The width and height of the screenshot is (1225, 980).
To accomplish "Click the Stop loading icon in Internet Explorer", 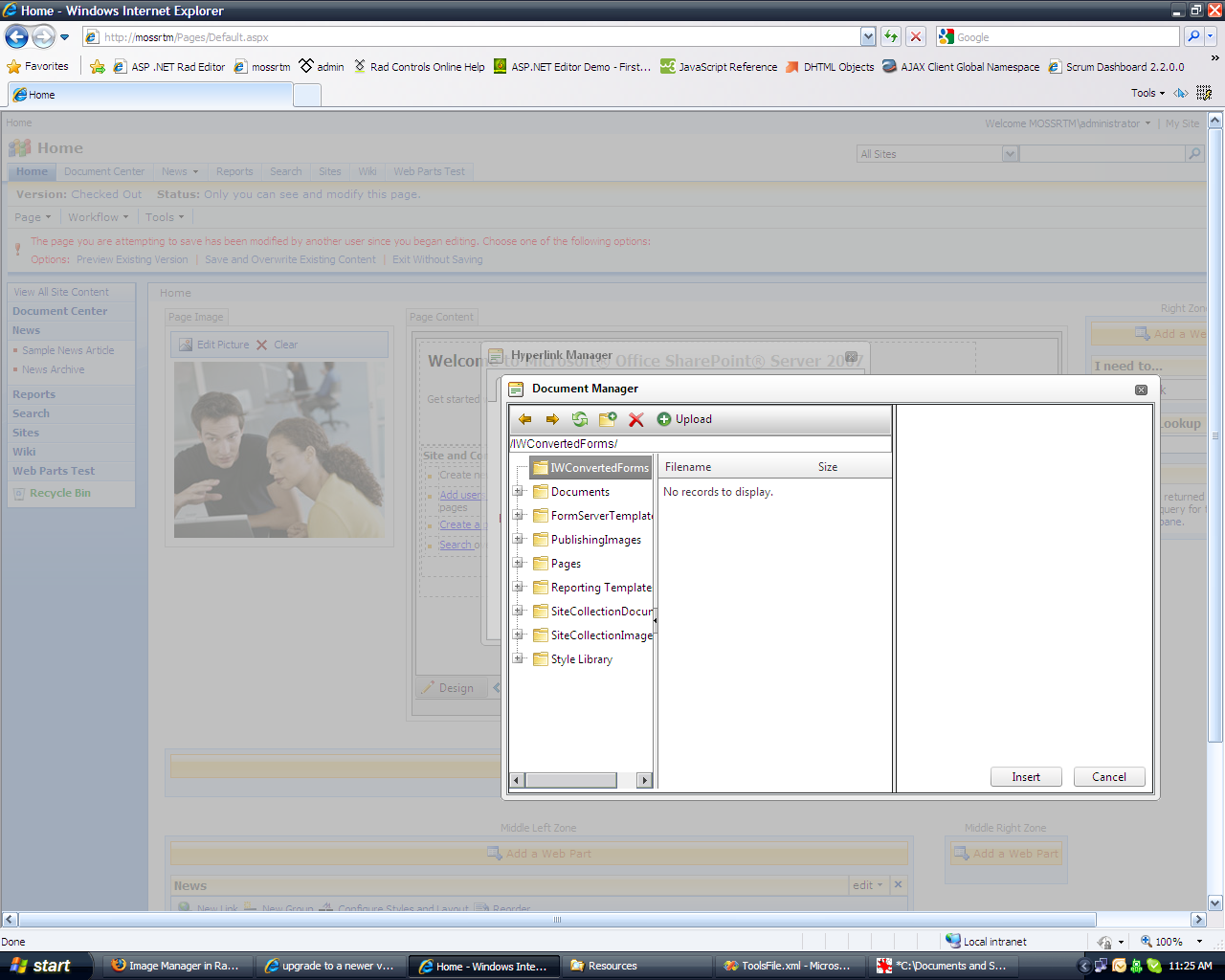I will (916, 36).
